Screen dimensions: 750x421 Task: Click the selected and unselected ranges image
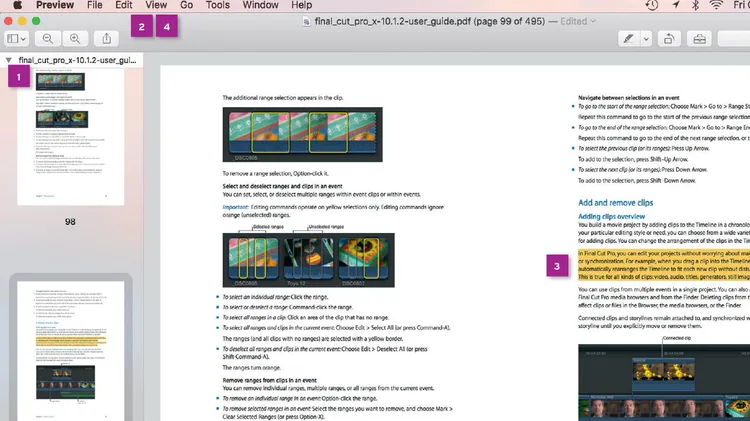tap(309, 260)
